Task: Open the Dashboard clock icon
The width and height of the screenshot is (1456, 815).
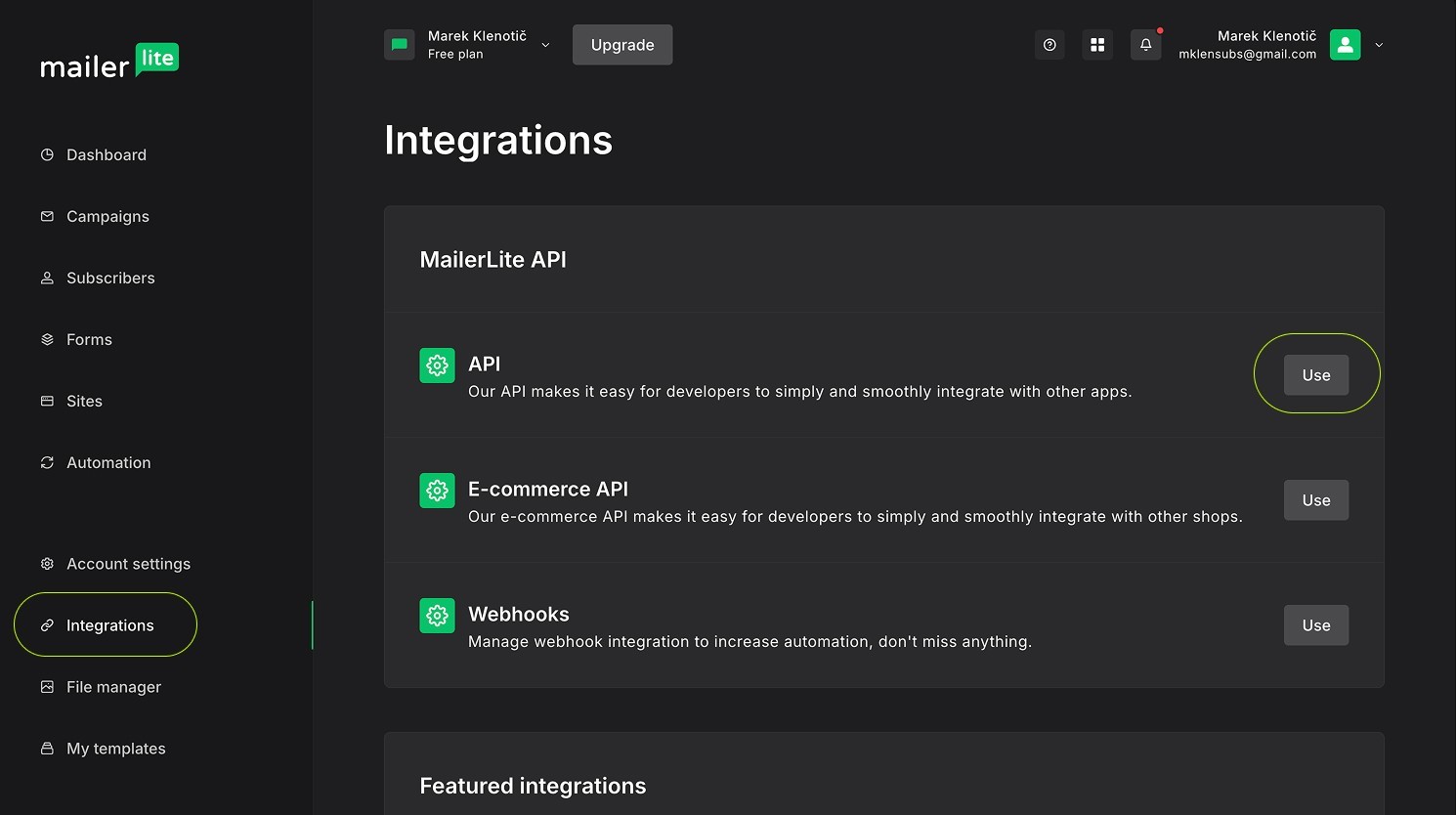Action: pyautogui.click(x=47, y=154)
